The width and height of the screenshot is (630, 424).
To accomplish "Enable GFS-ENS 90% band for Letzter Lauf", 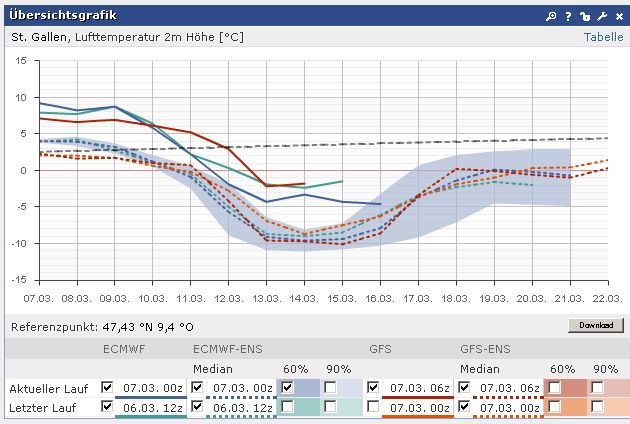I will click(x=597, y=406).
